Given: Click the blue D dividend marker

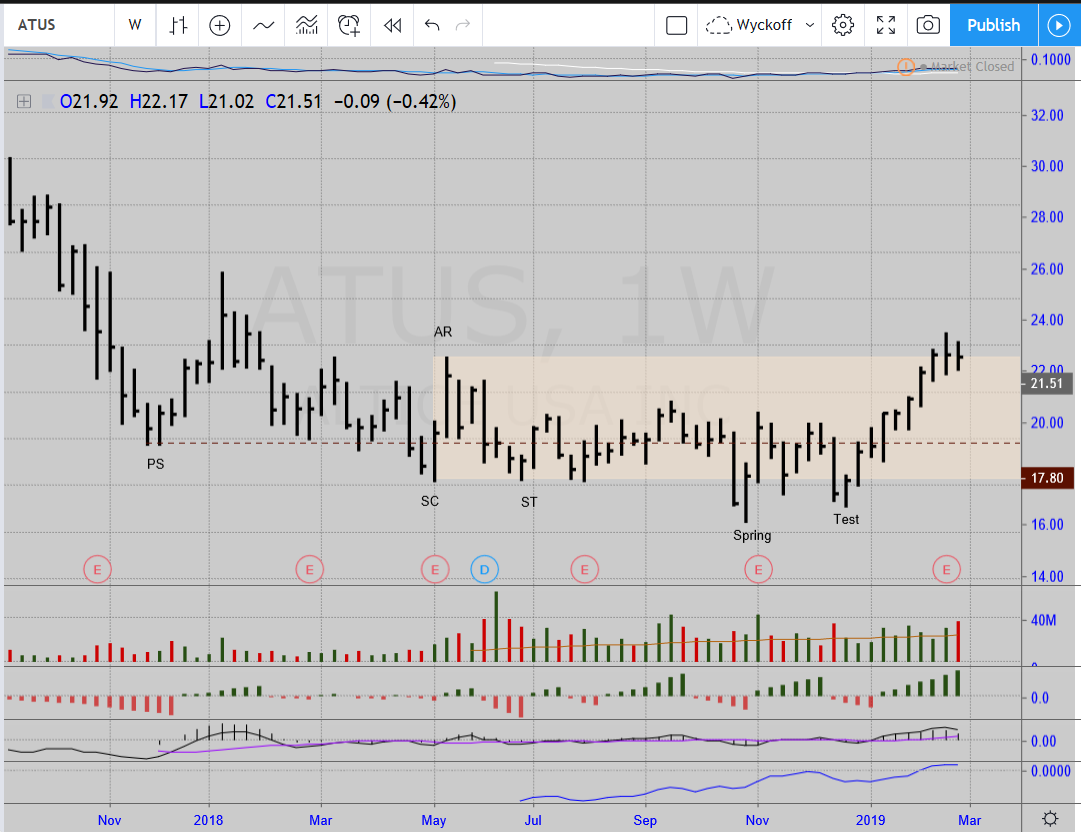Looking at the screenshot, I should (484, 570).
